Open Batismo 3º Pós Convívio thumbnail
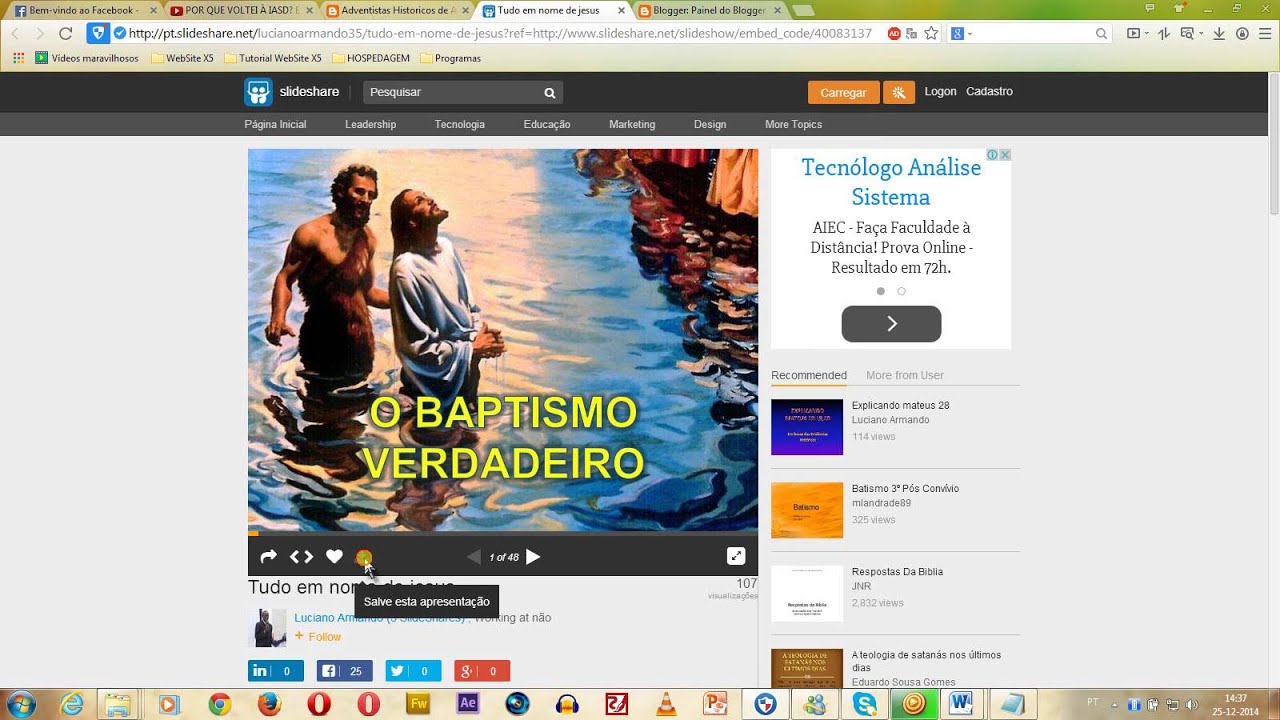The height and width of the screenshot is (720, 1280). (806, 510)
